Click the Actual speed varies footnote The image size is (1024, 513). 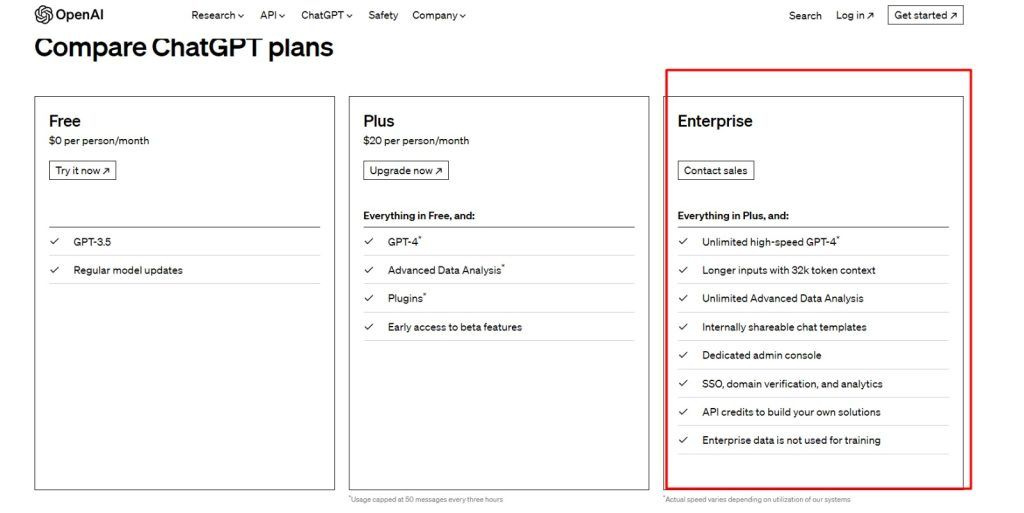757,499
